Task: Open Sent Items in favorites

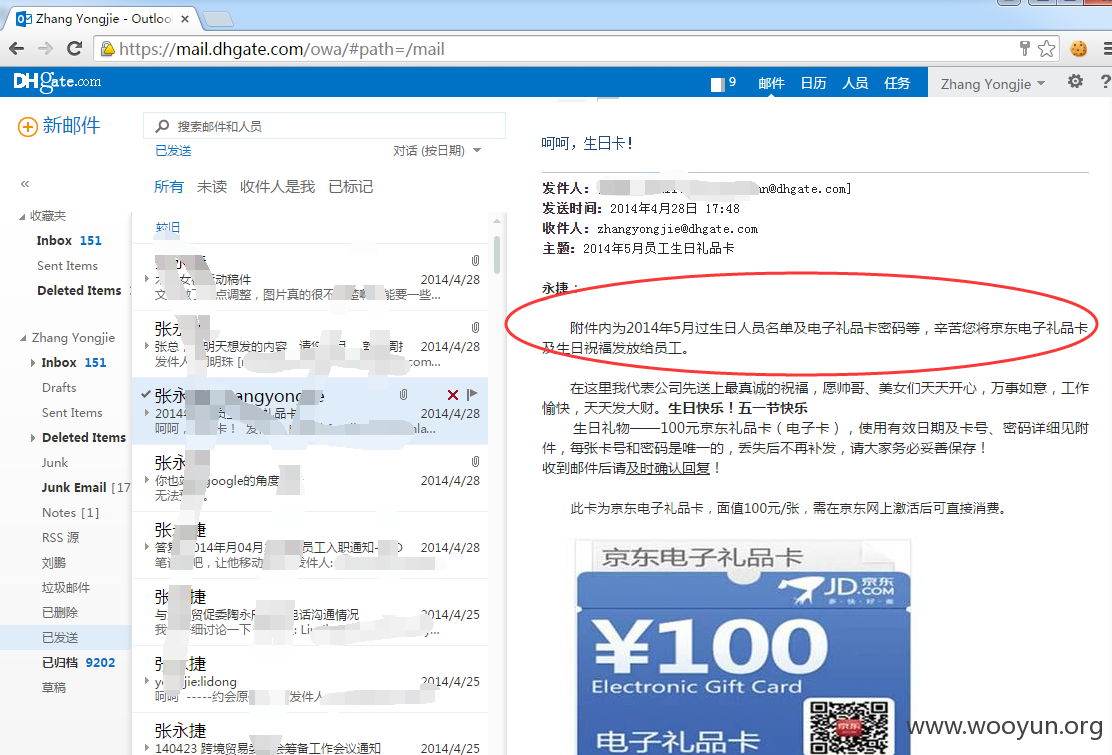Action: pos(67,265)
